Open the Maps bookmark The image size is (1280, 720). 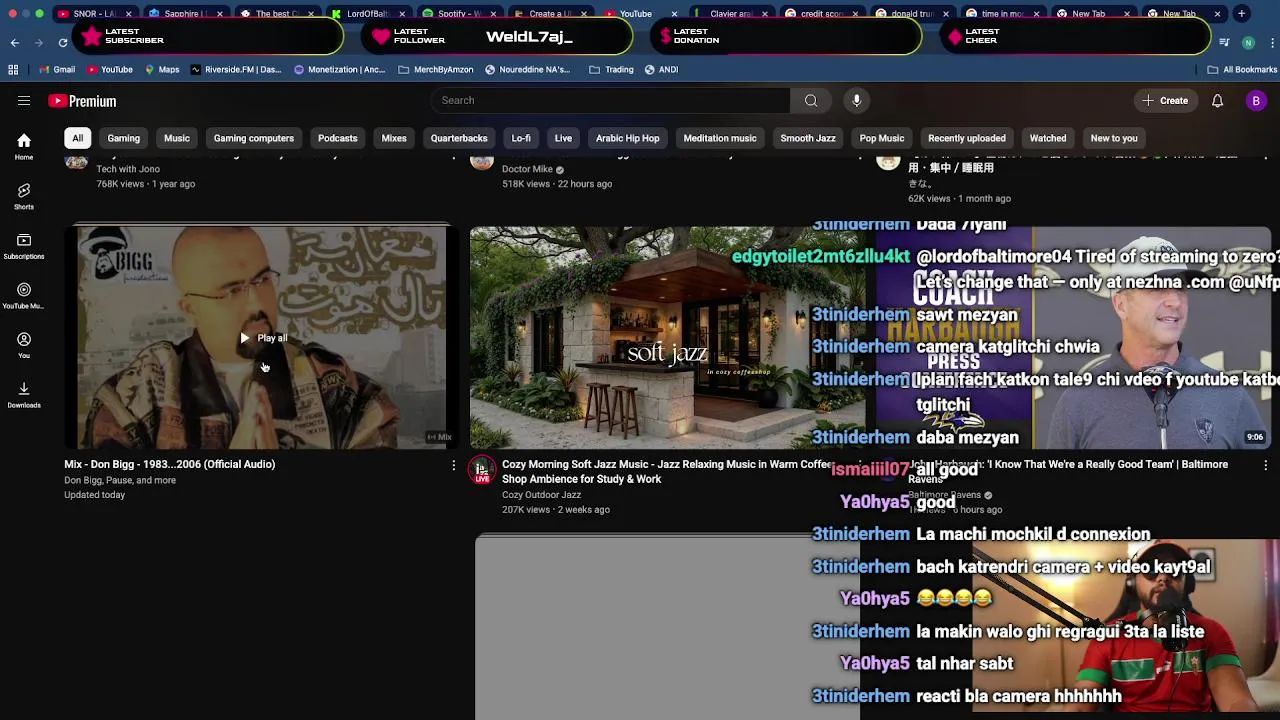162,69
